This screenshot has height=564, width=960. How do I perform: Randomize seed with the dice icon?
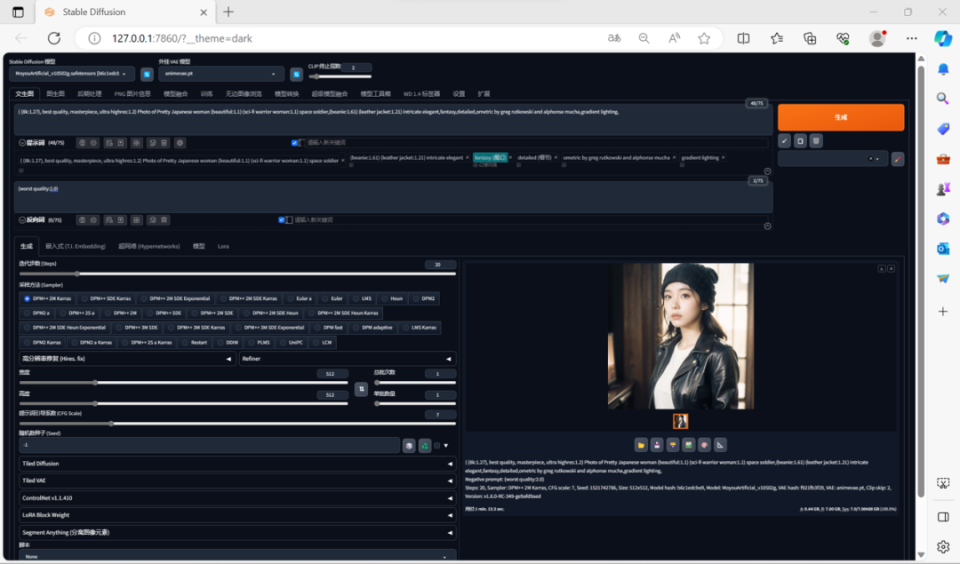tap(409, 446)
